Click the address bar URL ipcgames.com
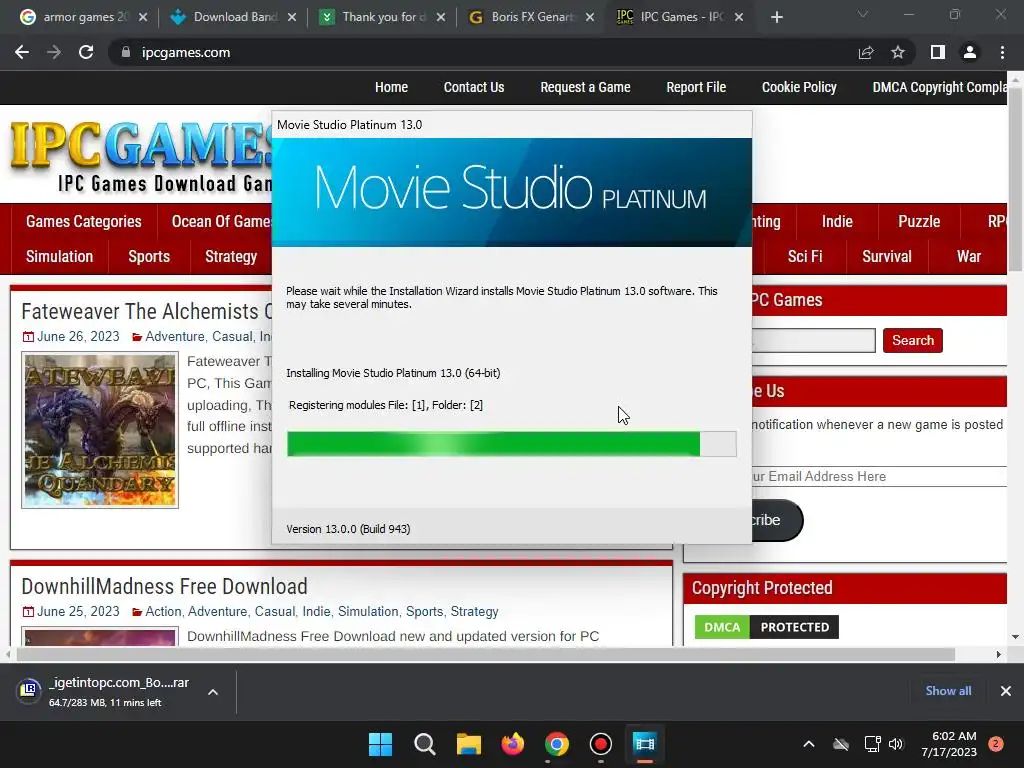 pos(185,52)
